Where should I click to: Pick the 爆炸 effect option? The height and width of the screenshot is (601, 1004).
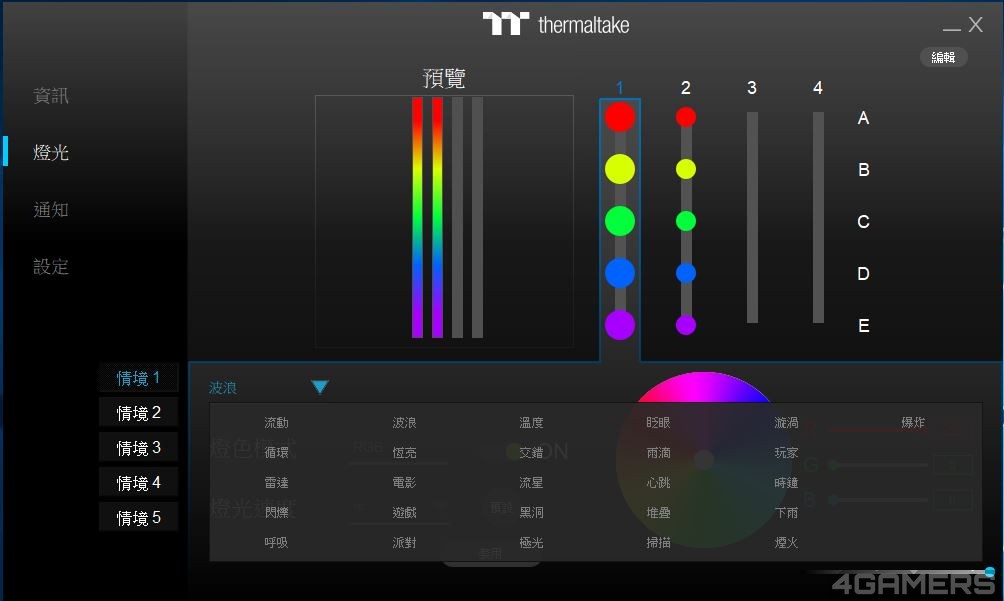pyautogui.click(x=913, y=422)
